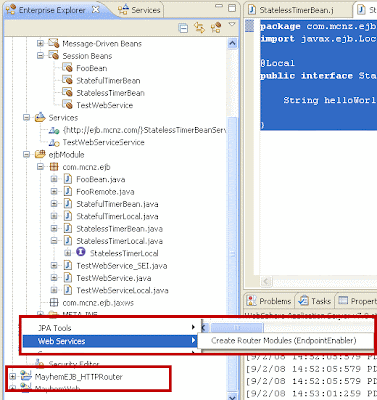Select the TestWebService session bean icon
Screen dimensions: 377x400
tap(68, 105)
